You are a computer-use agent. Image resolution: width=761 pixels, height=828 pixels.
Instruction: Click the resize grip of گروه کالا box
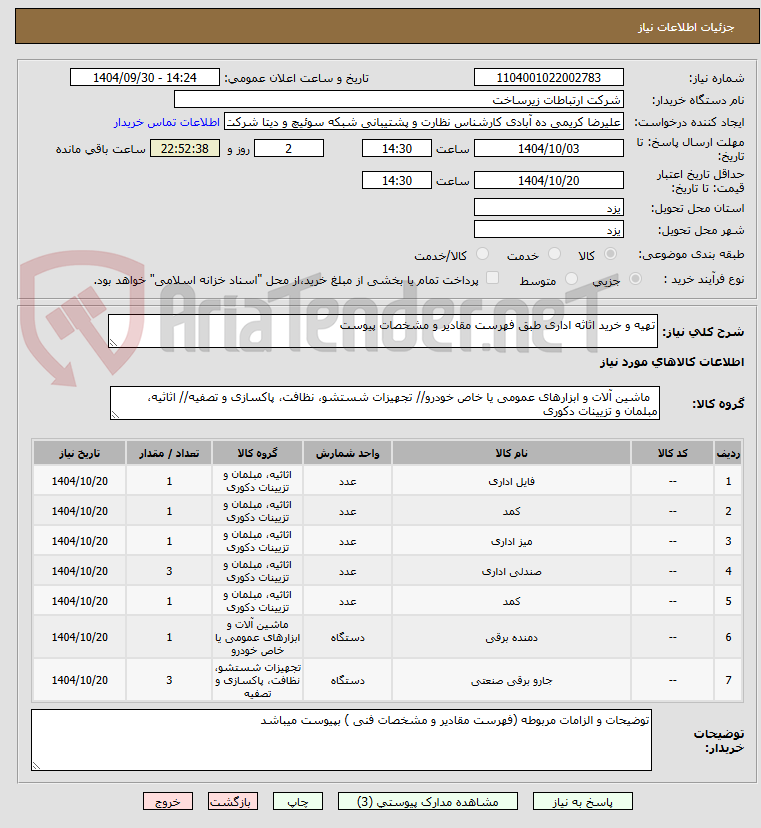coord(115,415)
